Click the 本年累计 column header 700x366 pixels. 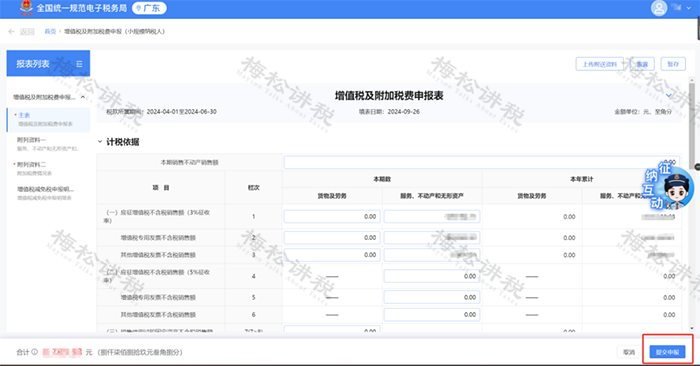[x=582, y=179]
